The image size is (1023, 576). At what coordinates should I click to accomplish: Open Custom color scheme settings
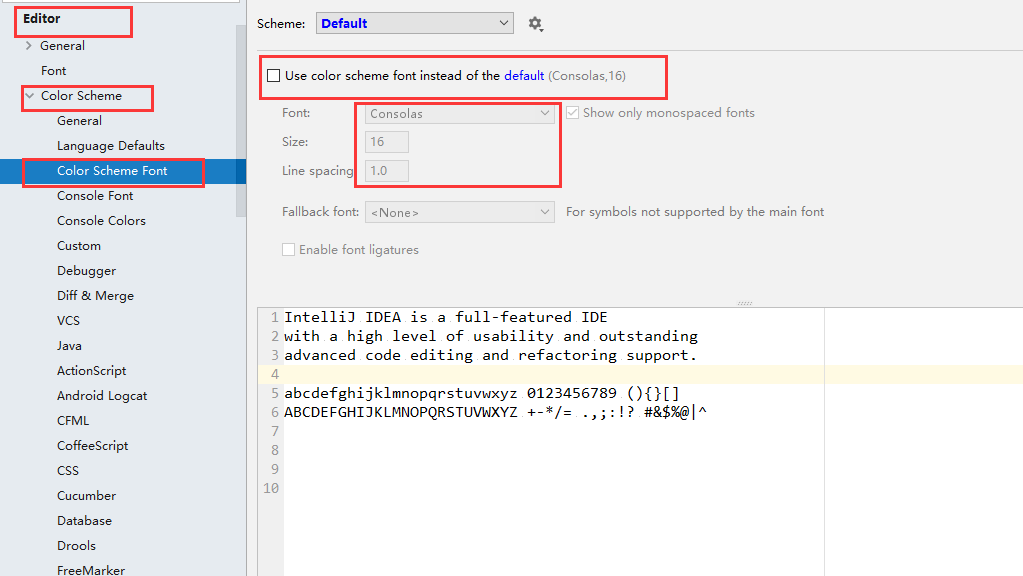coord(79,246)
